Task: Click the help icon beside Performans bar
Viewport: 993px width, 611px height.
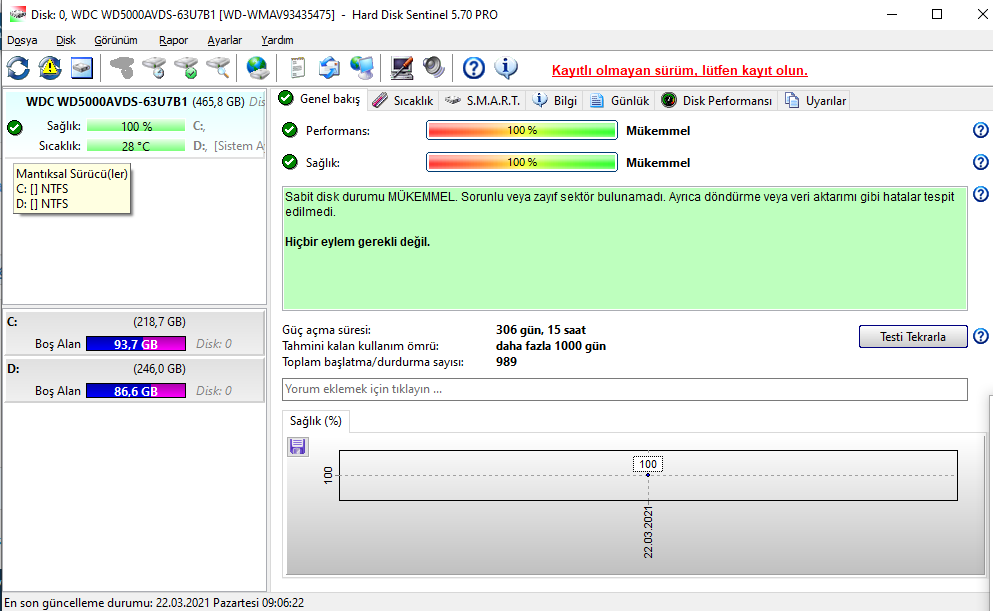Action: 980,130
